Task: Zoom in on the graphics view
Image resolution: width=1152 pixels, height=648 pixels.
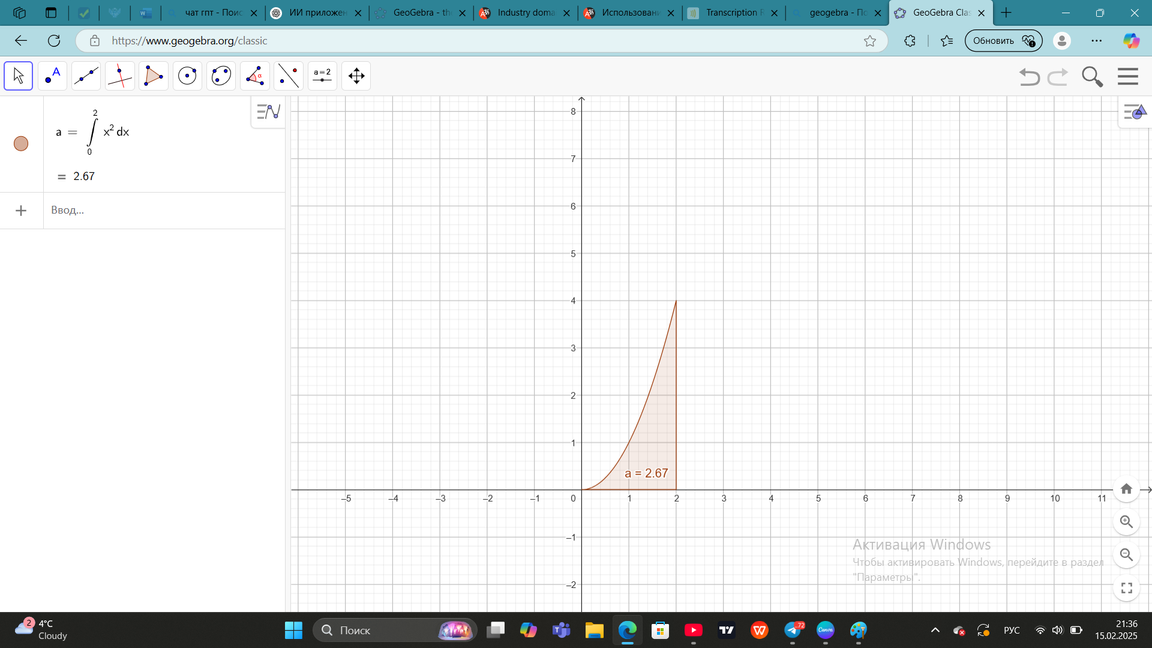Action: [x=1126, y=522]
